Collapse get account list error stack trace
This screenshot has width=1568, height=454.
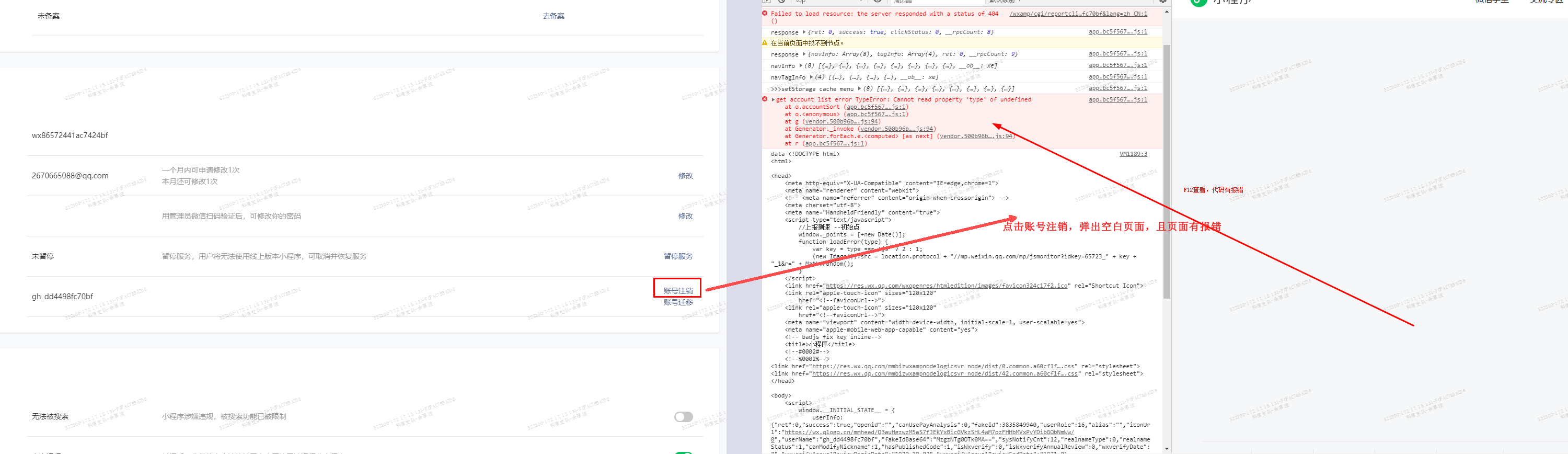773,99
